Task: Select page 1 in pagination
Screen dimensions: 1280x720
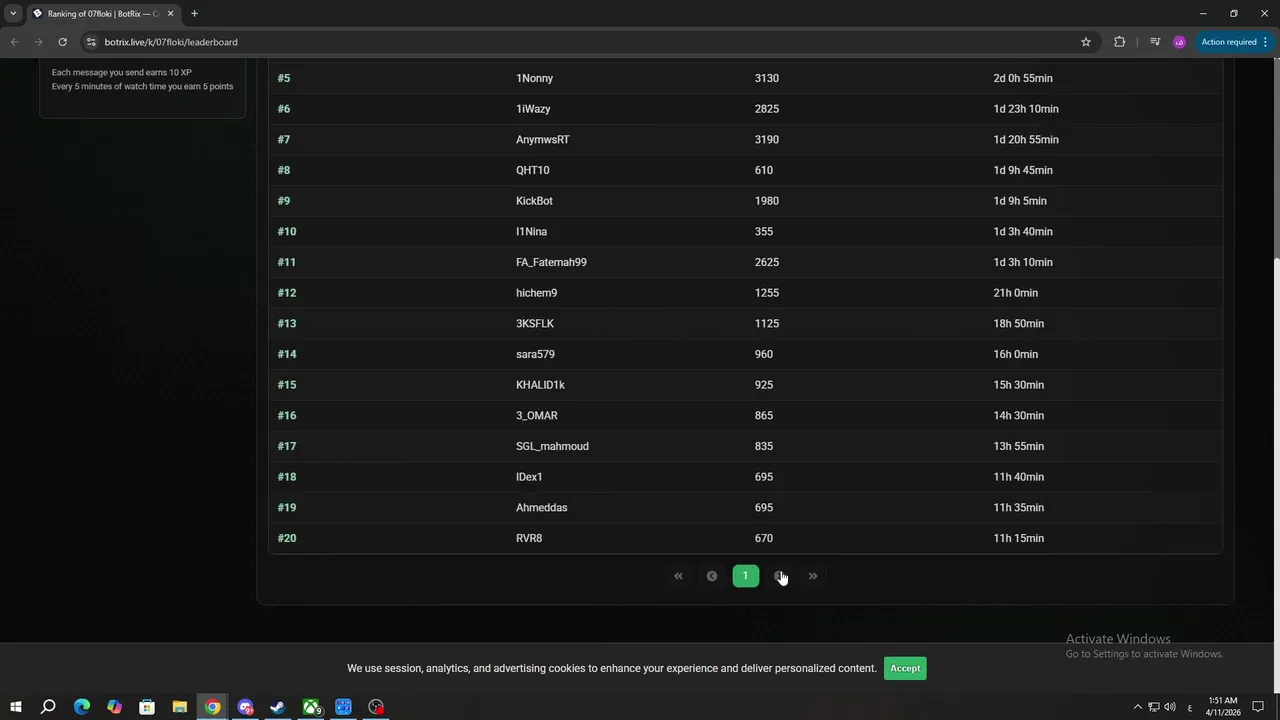Action: coord(745,576)
